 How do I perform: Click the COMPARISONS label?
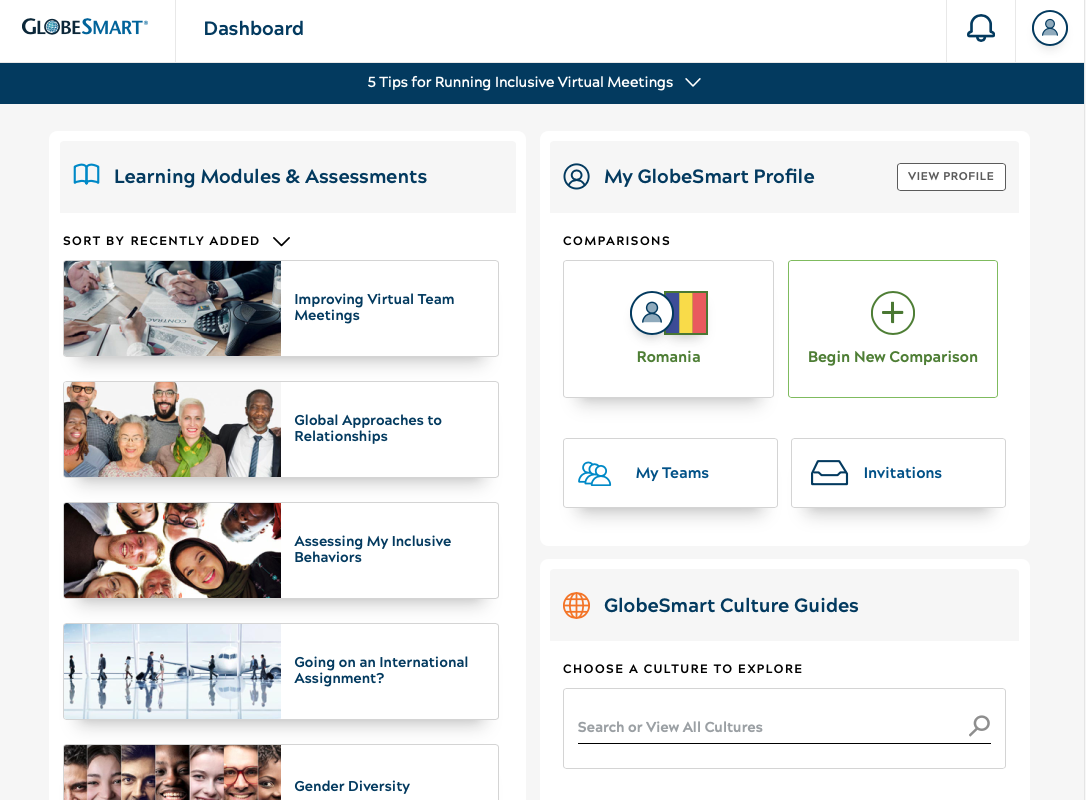(616, 241)
